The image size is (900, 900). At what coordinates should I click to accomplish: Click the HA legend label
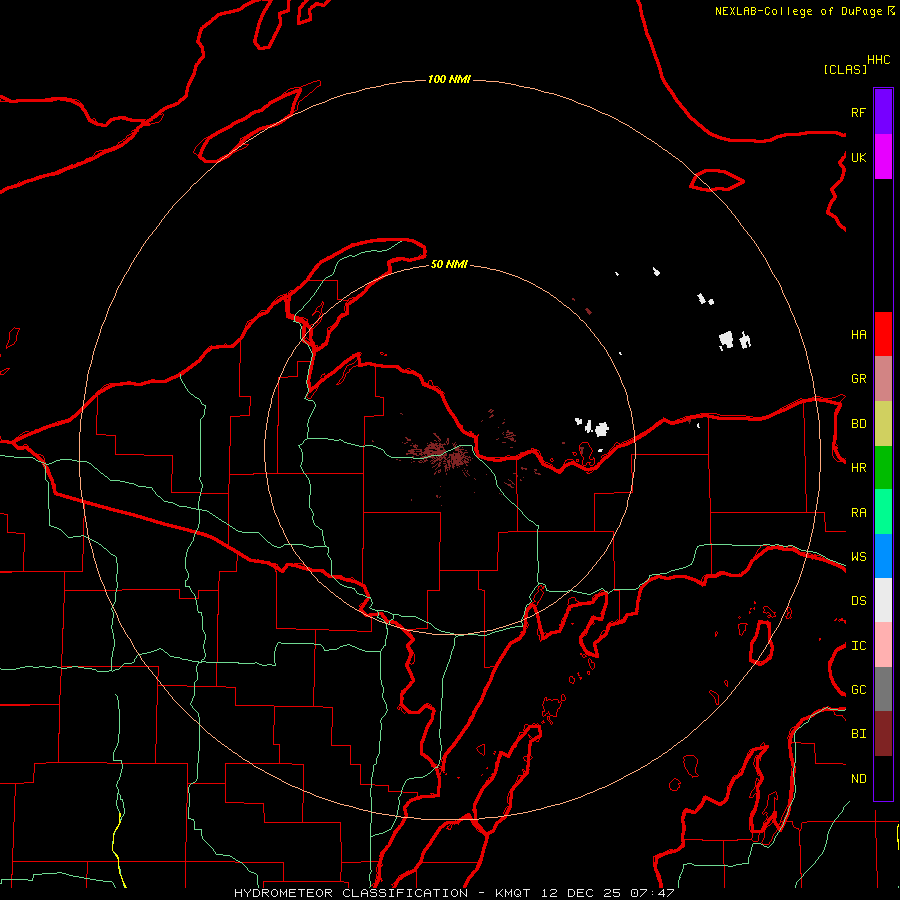point(858,335)
